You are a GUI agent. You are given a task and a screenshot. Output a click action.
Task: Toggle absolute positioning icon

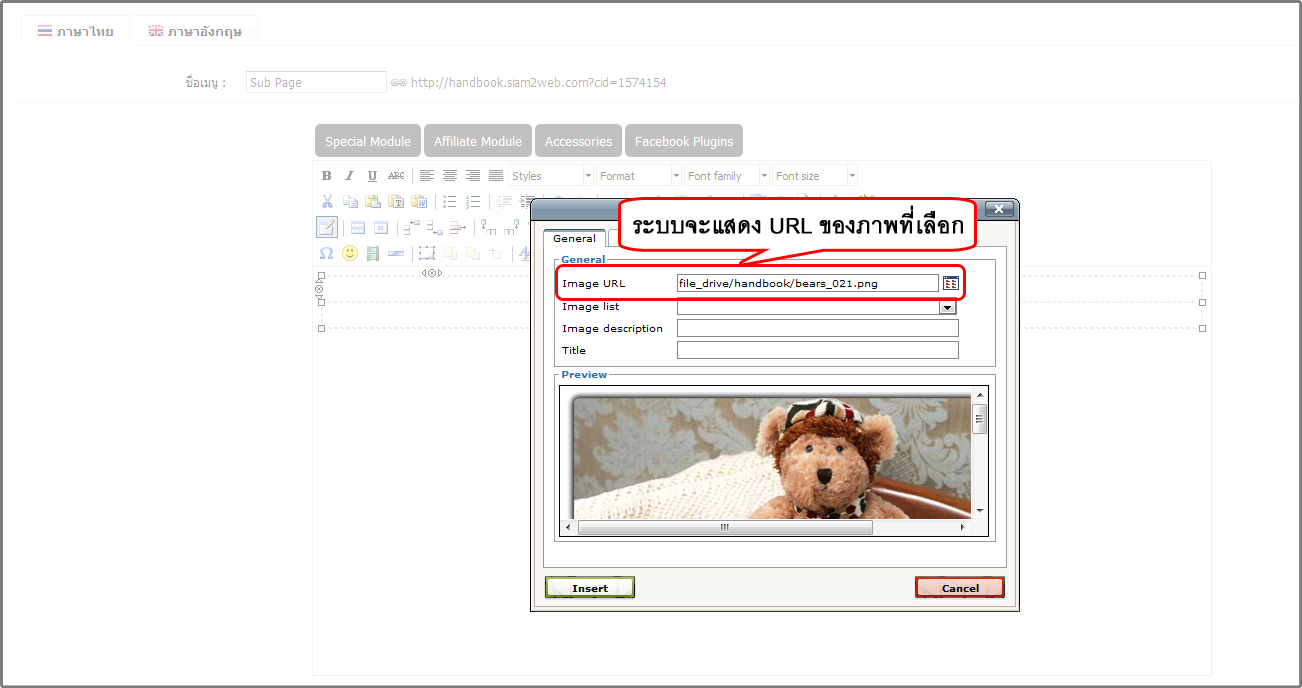pos(496,253)
